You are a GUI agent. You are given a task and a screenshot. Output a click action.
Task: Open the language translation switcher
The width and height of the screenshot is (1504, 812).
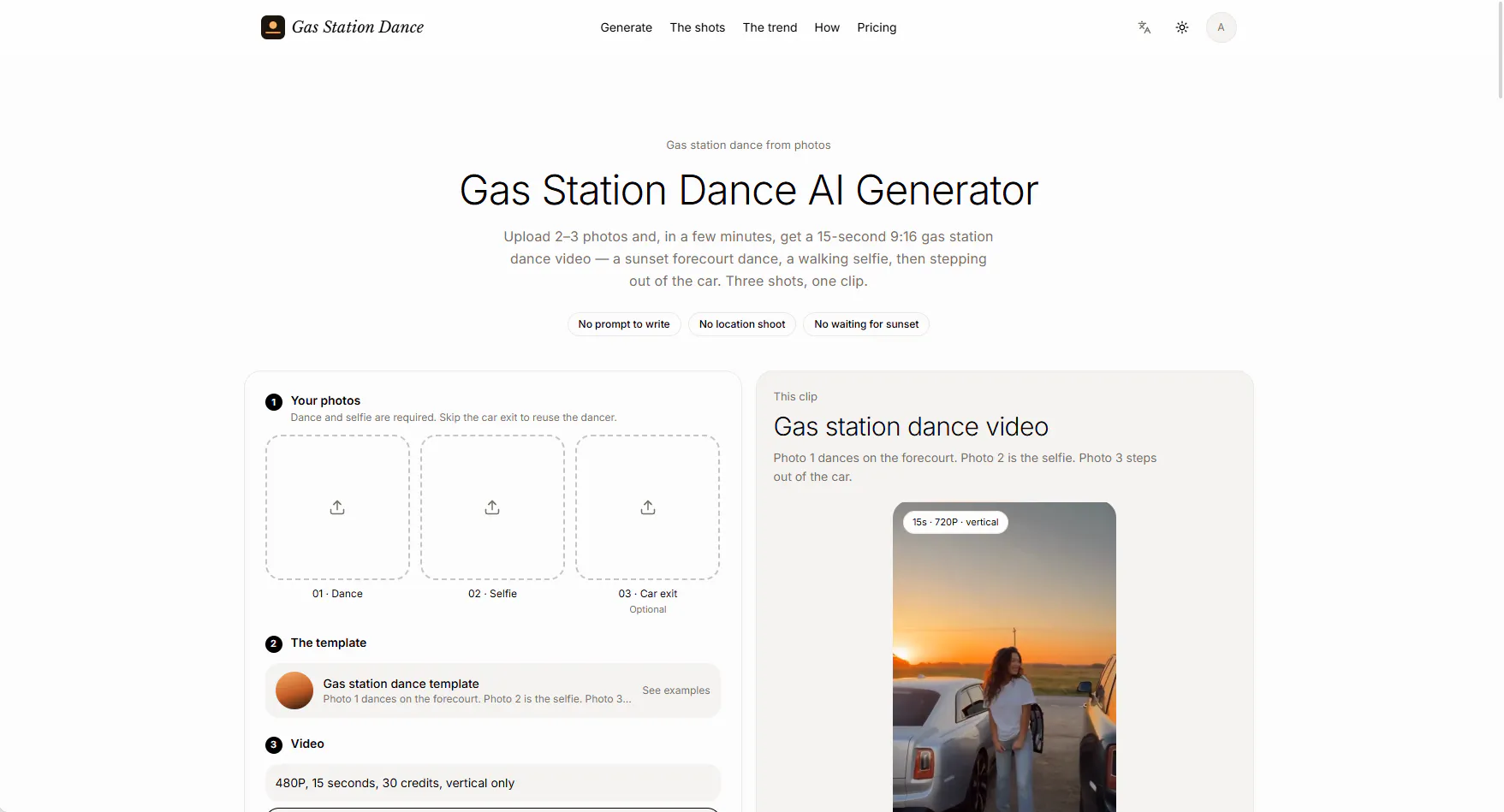coord(1144,27)
